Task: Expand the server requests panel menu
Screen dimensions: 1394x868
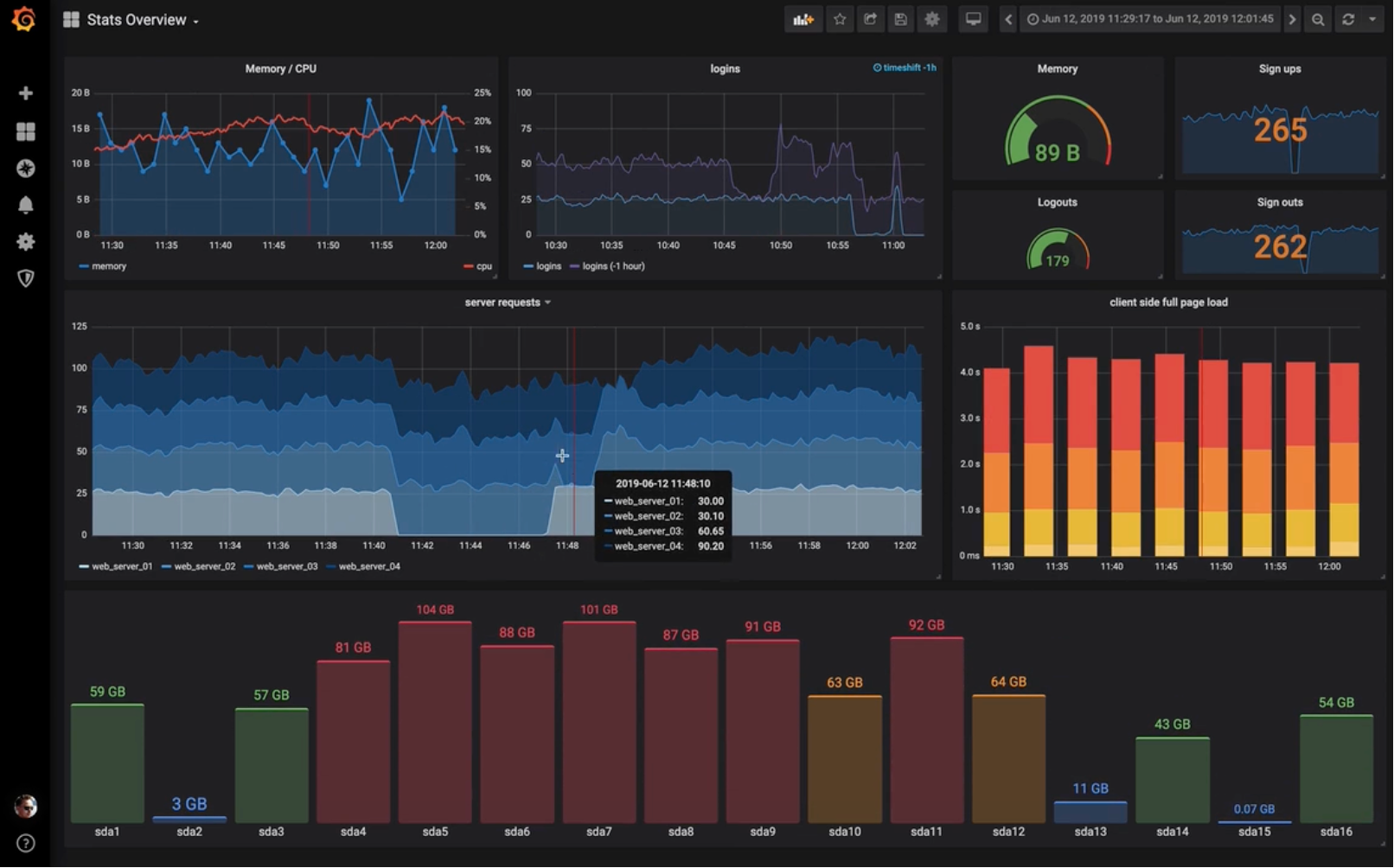Action: pos(507,303)
